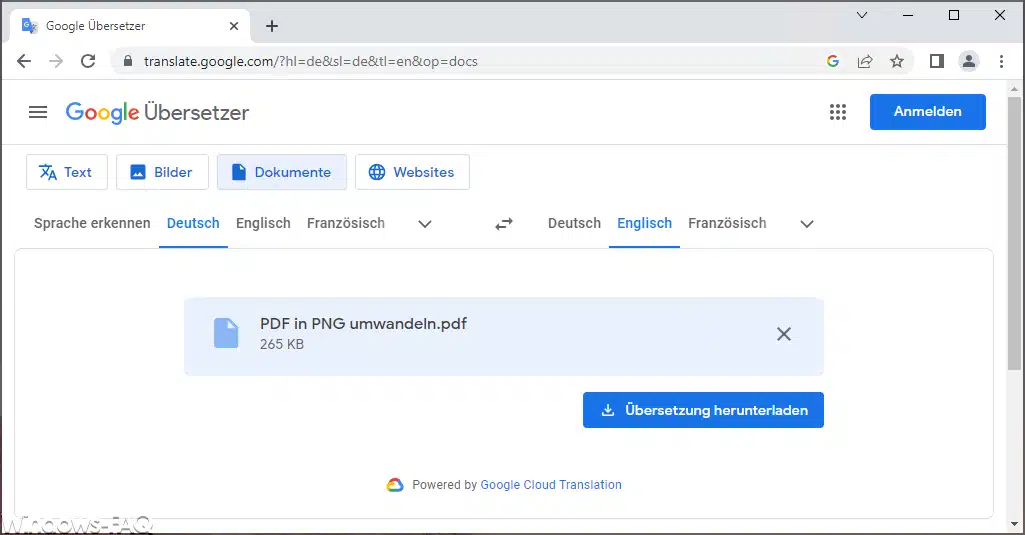The height and width of the screenshot is (535, 1025).
Task: Expand the source language list
Action: coord(425,224)
